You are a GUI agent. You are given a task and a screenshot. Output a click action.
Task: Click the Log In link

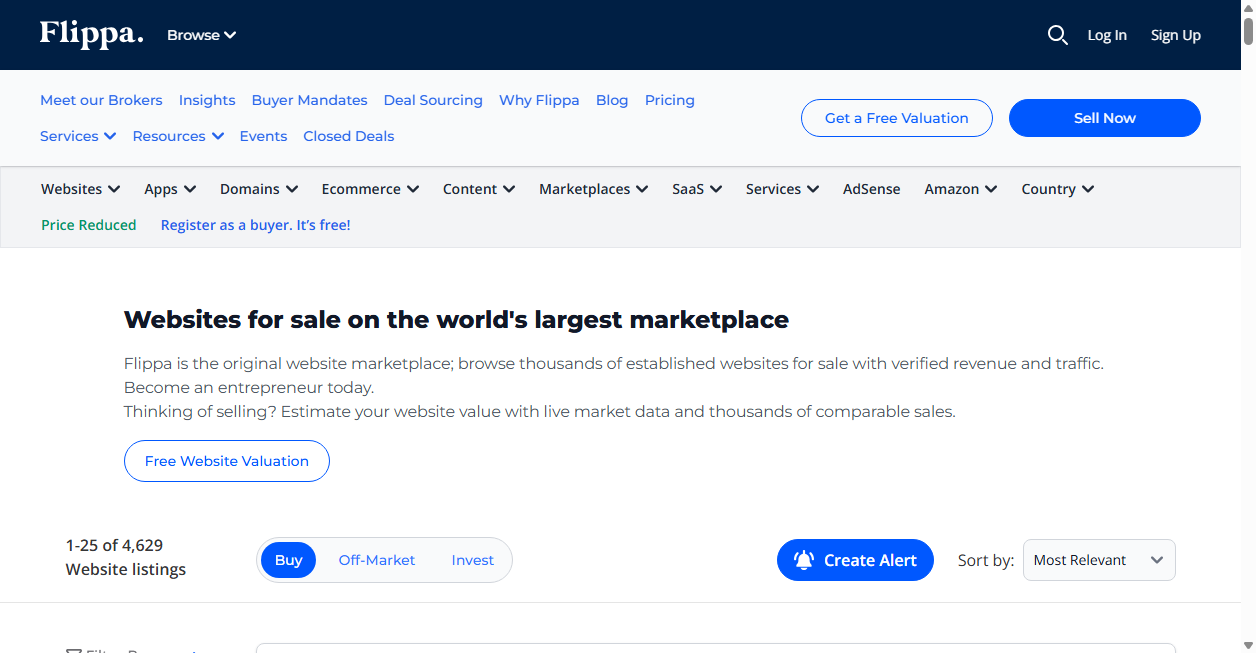[x=1107, y=35]
